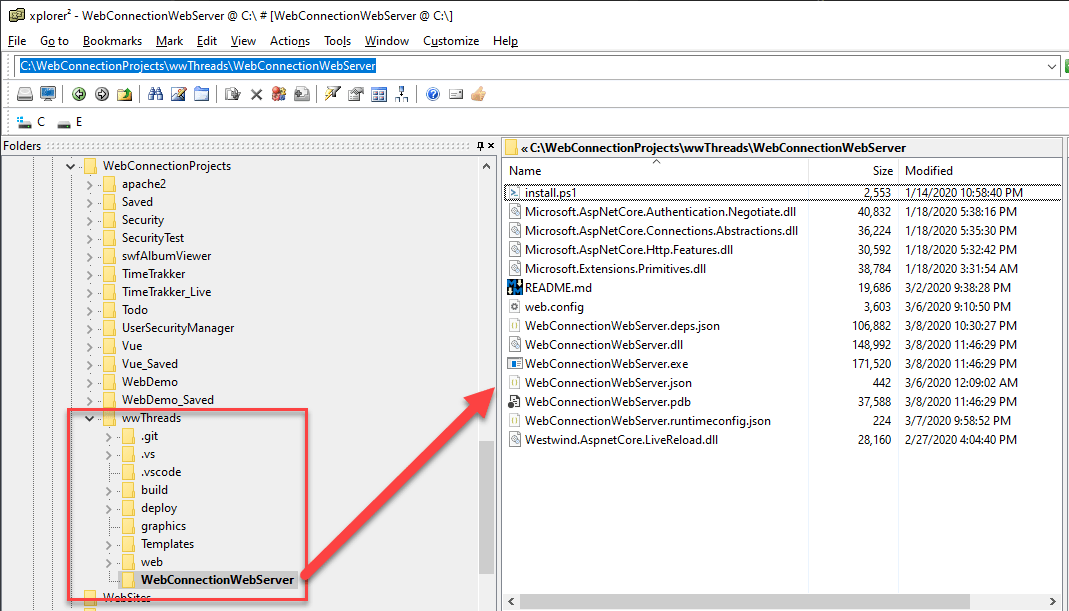The image size is (1069, 611).
Task: Select the WebConnectionWebServer folder in tree
Action: (x=217, y=580)
